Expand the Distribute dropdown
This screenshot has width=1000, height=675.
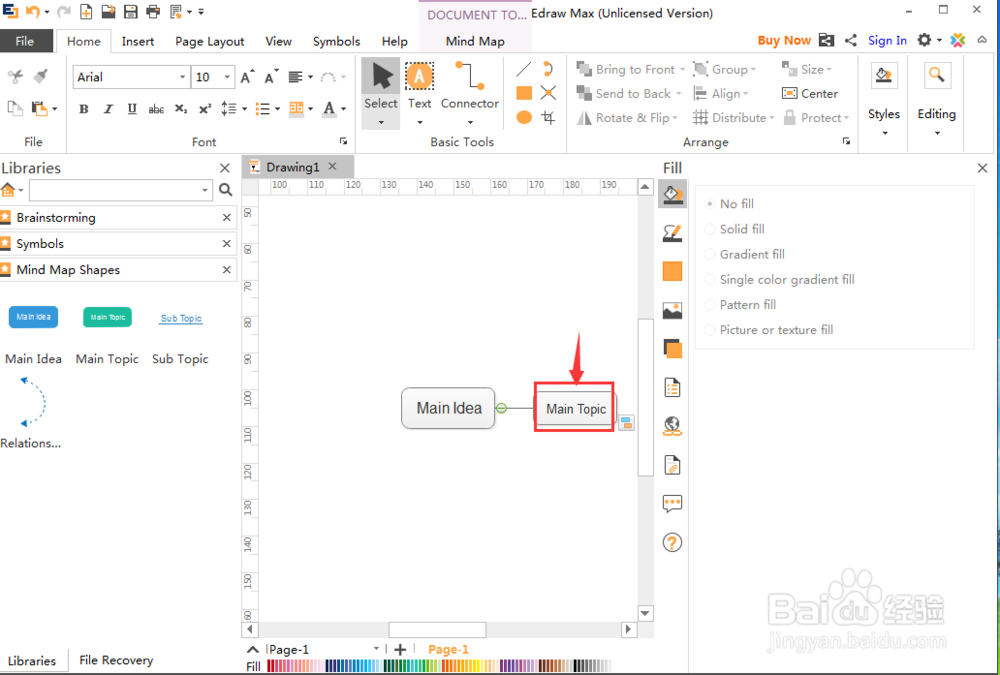pyautogui.click(x=771, y=118)
